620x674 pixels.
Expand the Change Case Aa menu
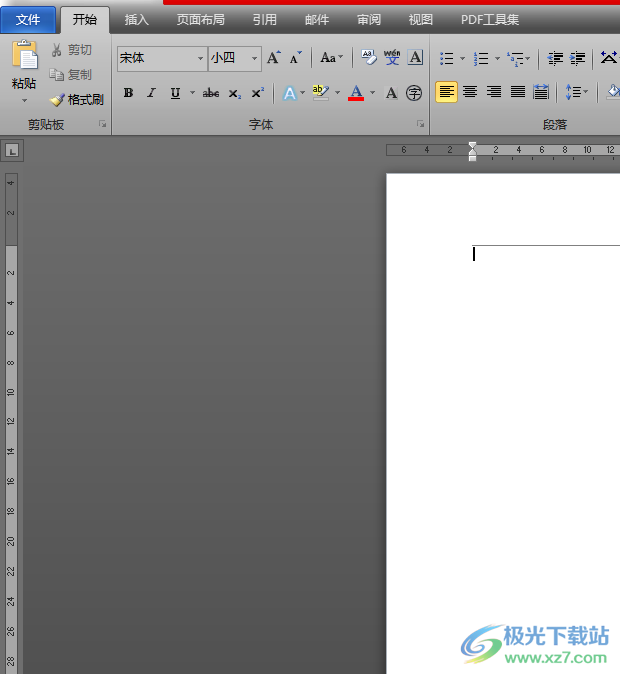331,58
